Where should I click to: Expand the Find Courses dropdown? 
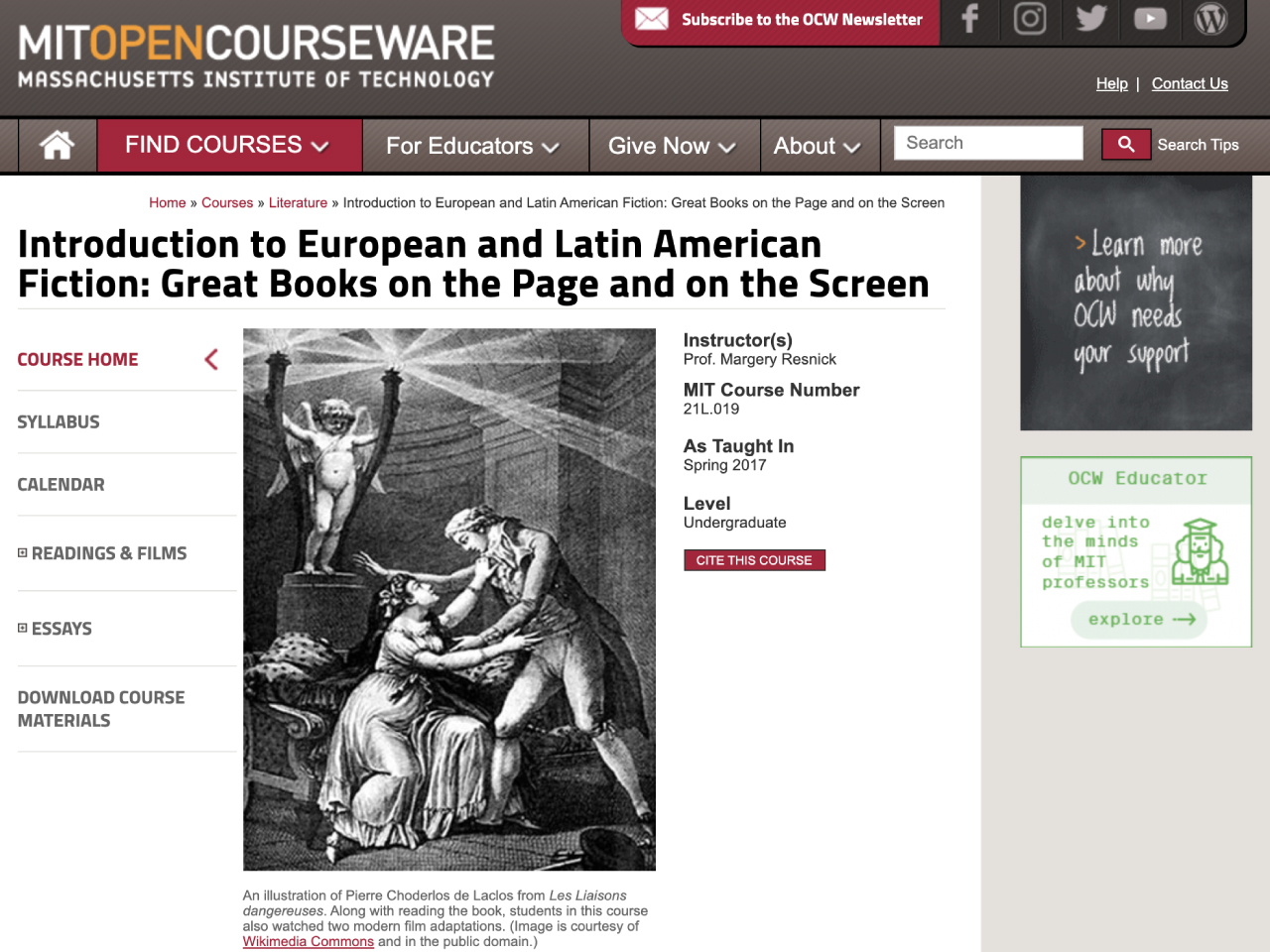tap(228, 145)
